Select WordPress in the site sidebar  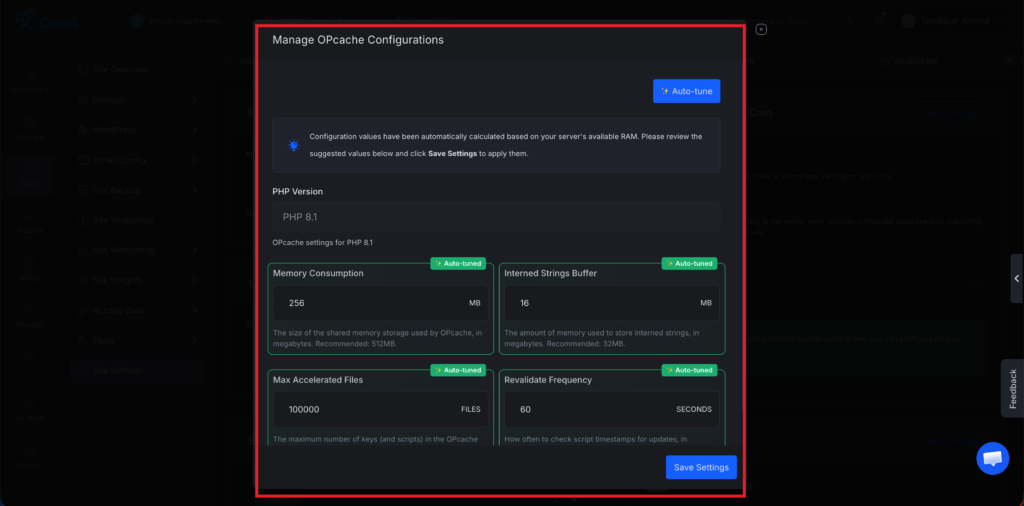115,130
